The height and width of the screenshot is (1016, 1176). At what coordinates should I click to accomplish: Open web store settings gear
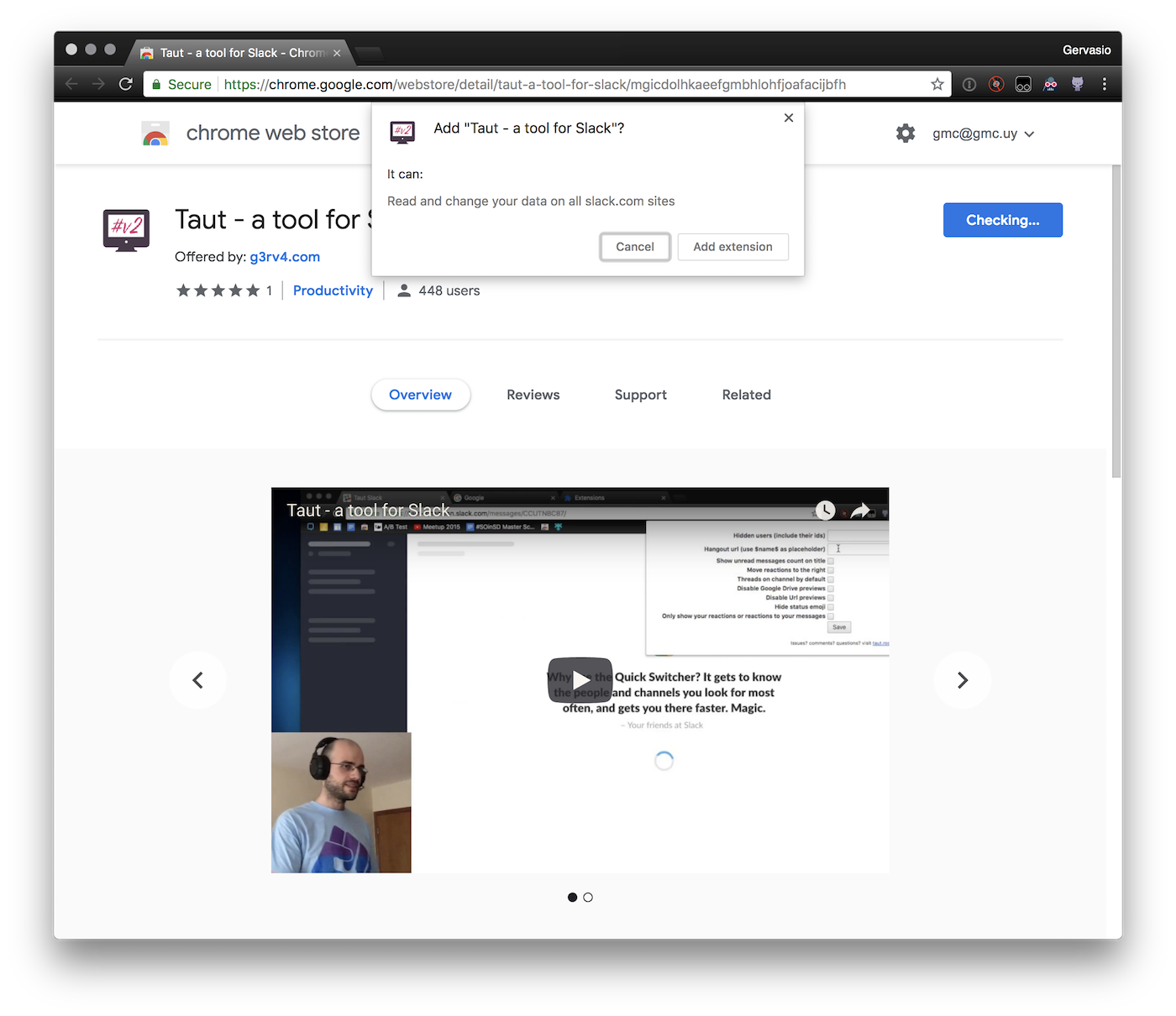click(x=906, y=133)
